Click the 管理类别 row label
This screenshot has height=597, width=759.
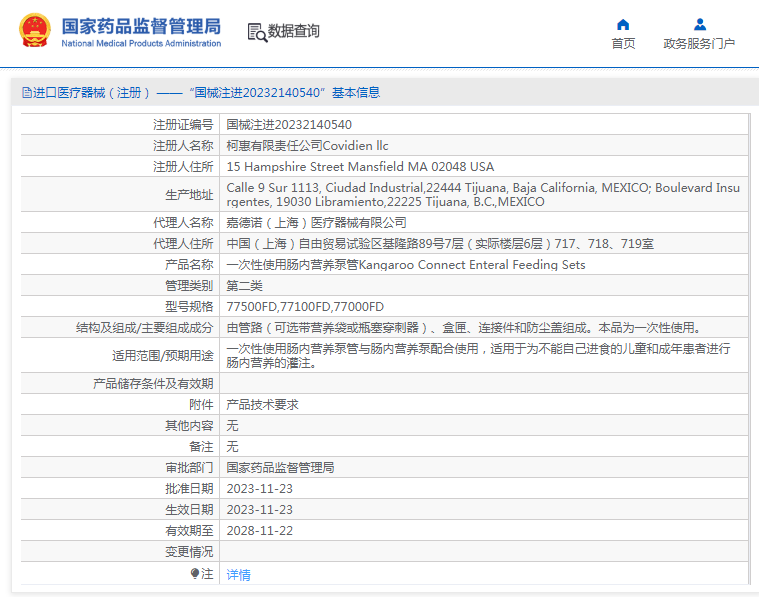(189, 286)
